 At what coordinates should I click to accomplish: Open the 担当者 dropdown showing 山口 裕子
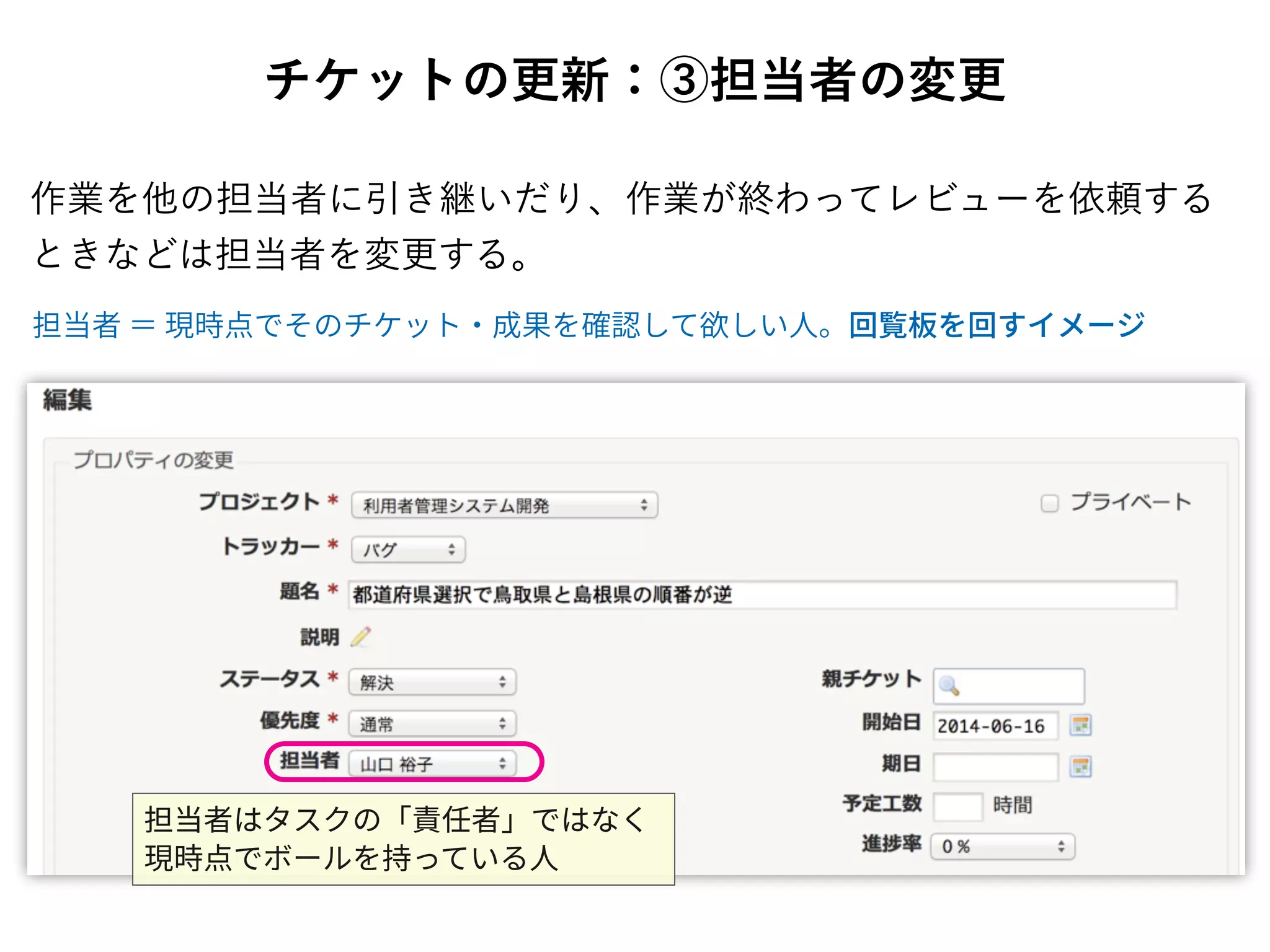click(432, 763)
